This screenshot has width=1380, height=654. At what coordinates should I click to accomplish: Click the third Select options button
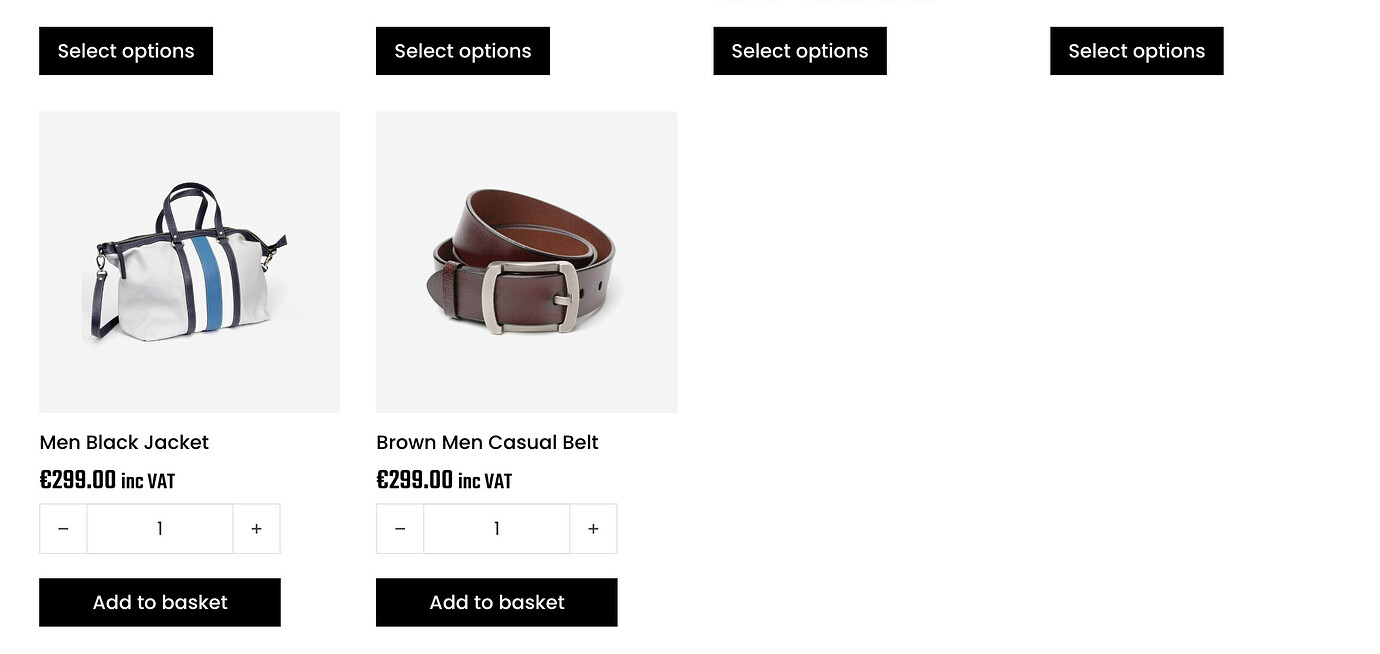(x=800, y=51)
